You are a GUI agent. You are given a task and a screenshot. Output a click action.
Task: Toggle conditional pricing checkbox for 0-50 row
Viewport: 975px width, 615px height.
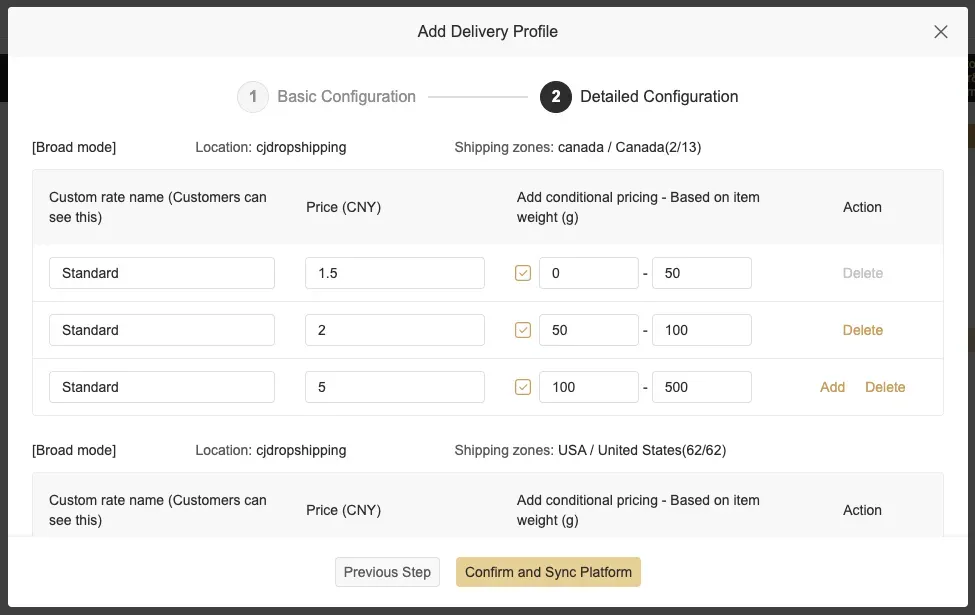coord(523,273)
